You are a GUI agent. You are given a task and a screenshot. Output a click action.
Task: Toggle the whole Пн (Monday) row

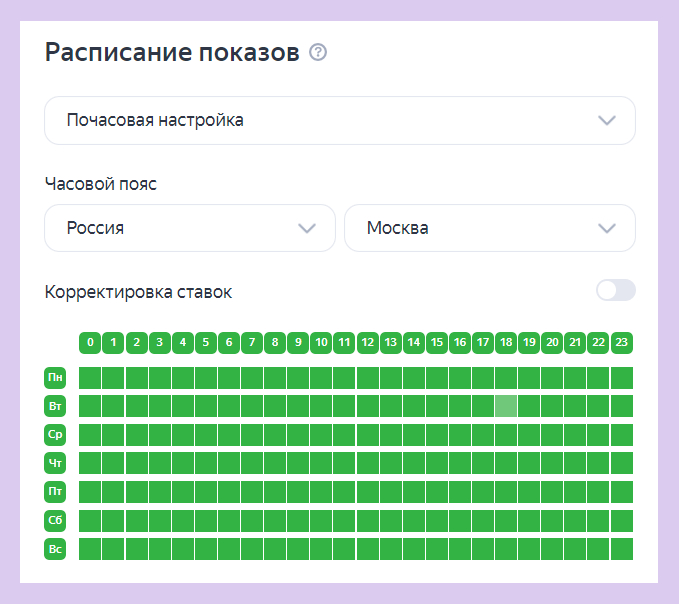(x=56, y=377)
